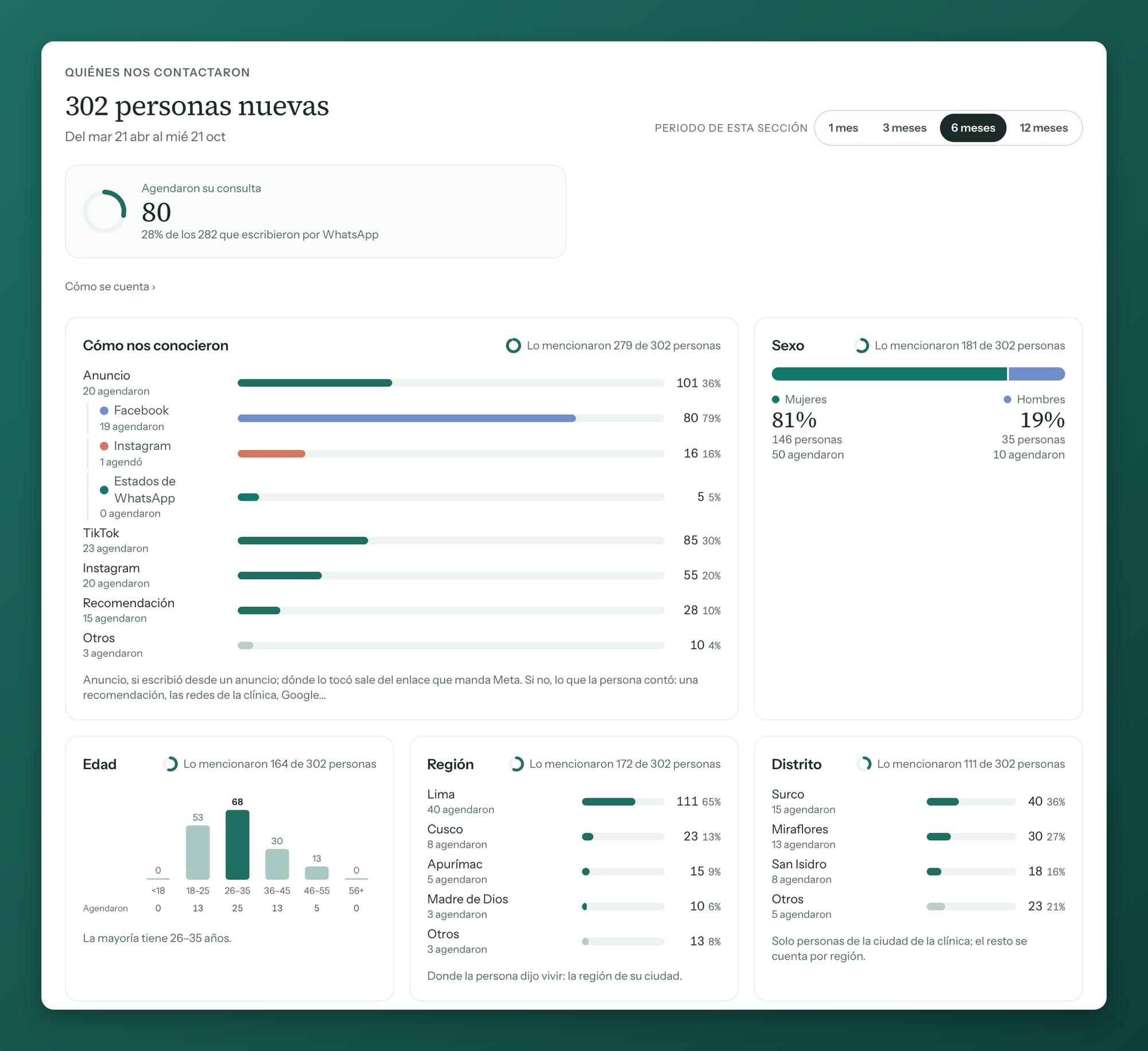Select the 6 meses period tab

tap(972, 127)
